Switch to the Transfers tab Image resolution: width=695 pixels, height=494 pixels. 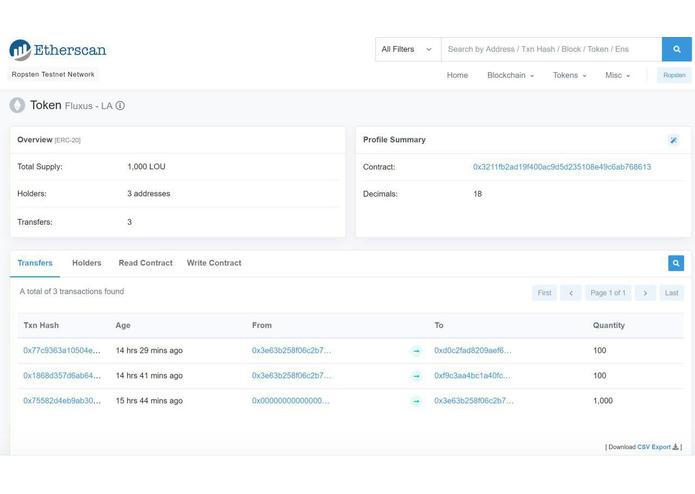[x=35, y=263]
